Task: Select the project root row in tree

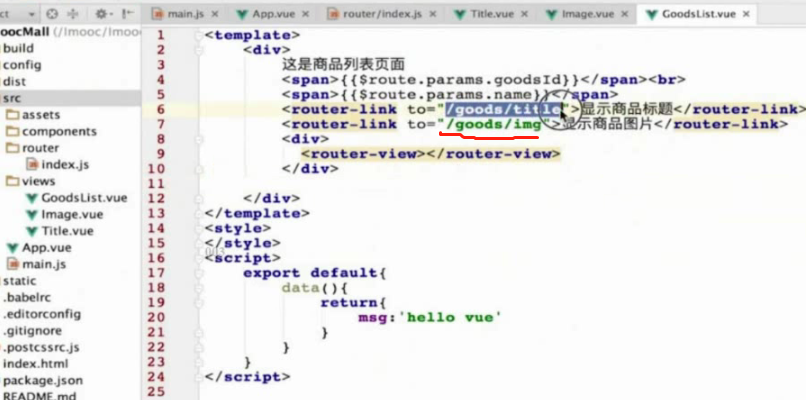Action: [70, 32]
